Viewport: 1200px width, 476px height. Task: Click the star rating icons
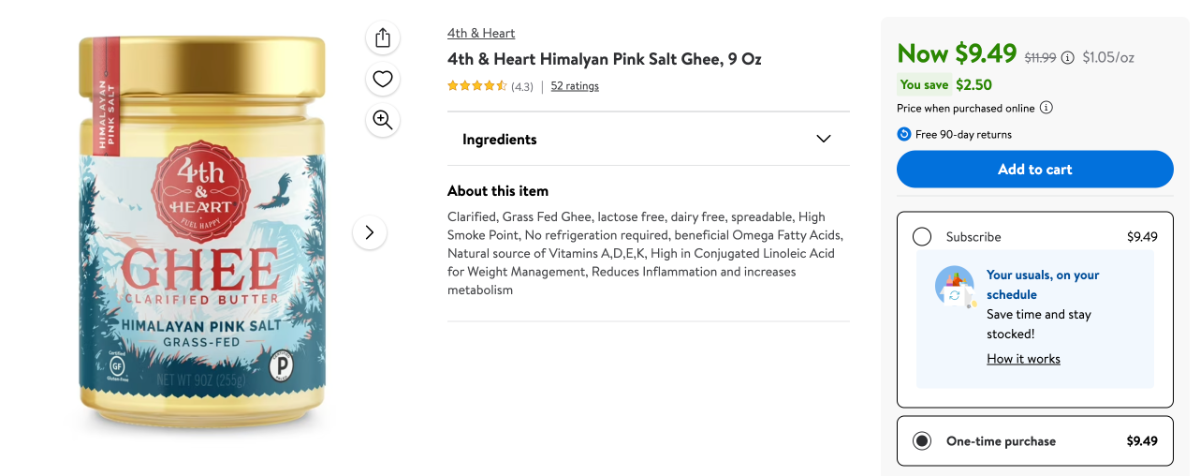[477, 86]
